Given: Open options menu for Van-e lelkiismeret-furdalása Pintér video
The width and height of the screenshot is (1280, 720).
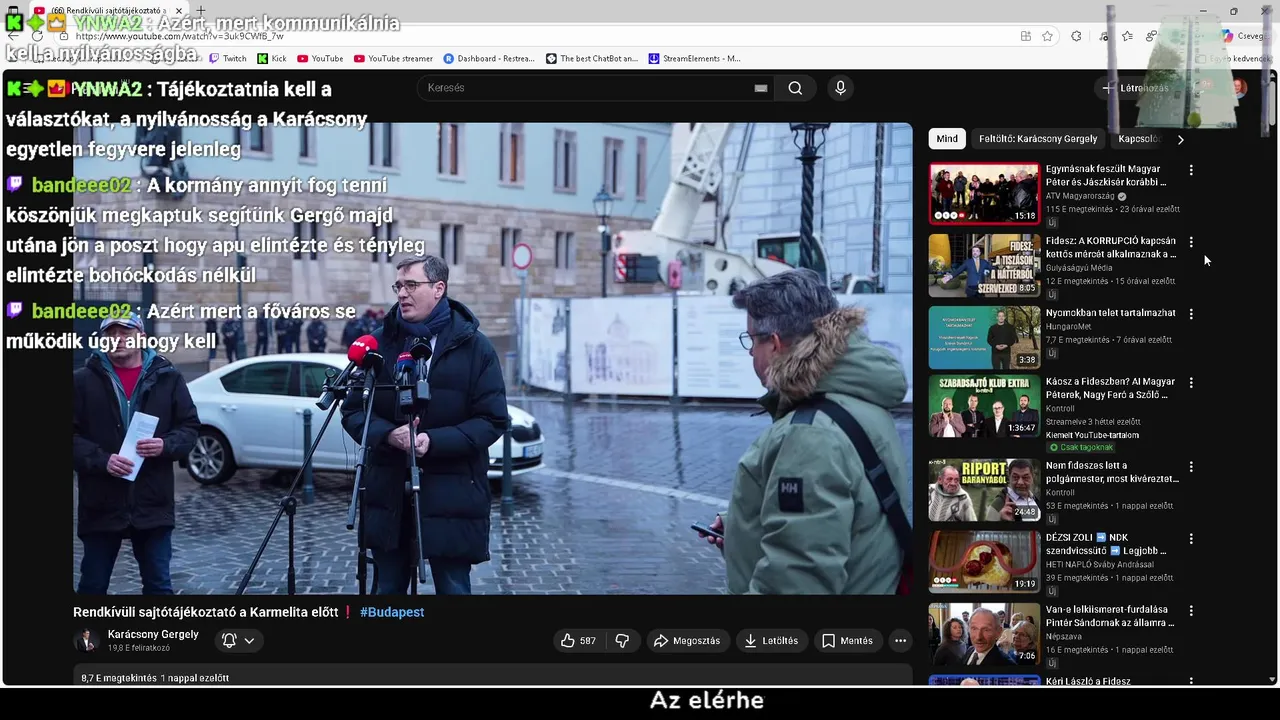Looking at the screenshot, I should [x=1191, y=611].
